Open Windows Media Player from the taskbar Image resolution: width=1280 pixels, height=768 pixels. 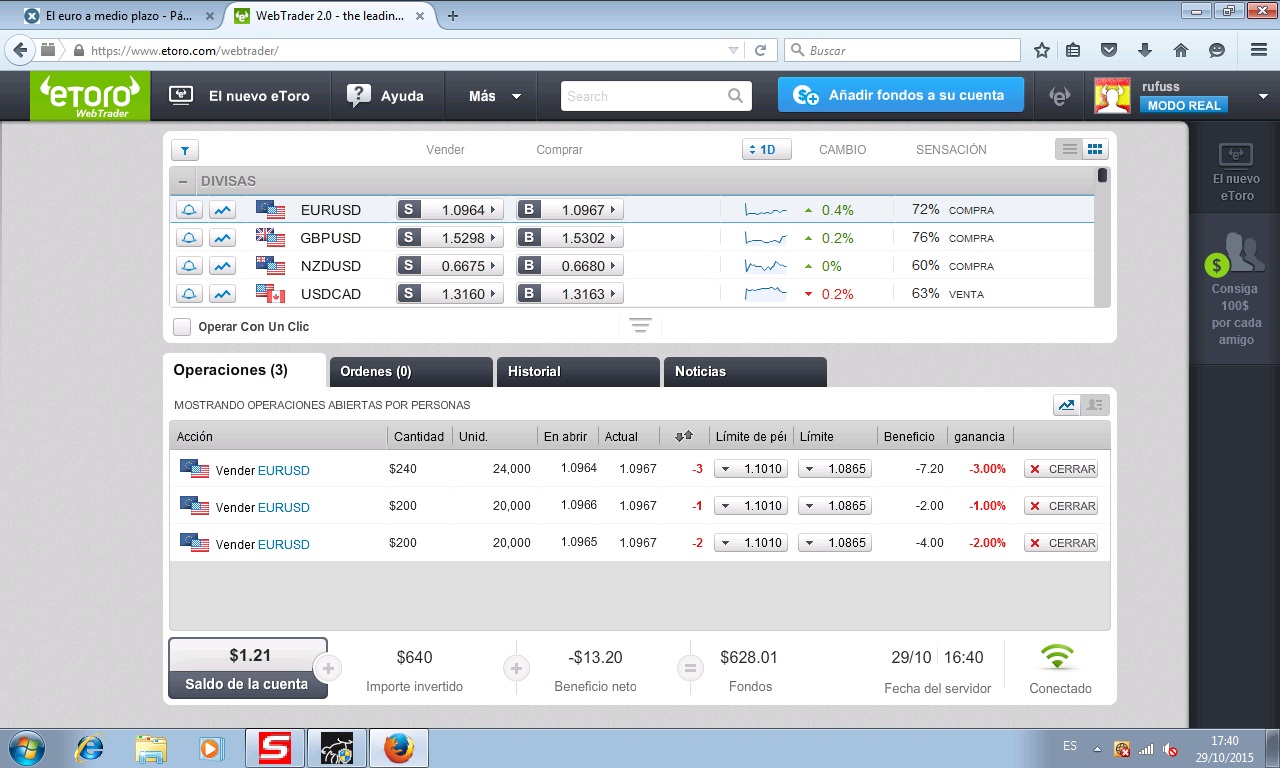pos(210,748)
